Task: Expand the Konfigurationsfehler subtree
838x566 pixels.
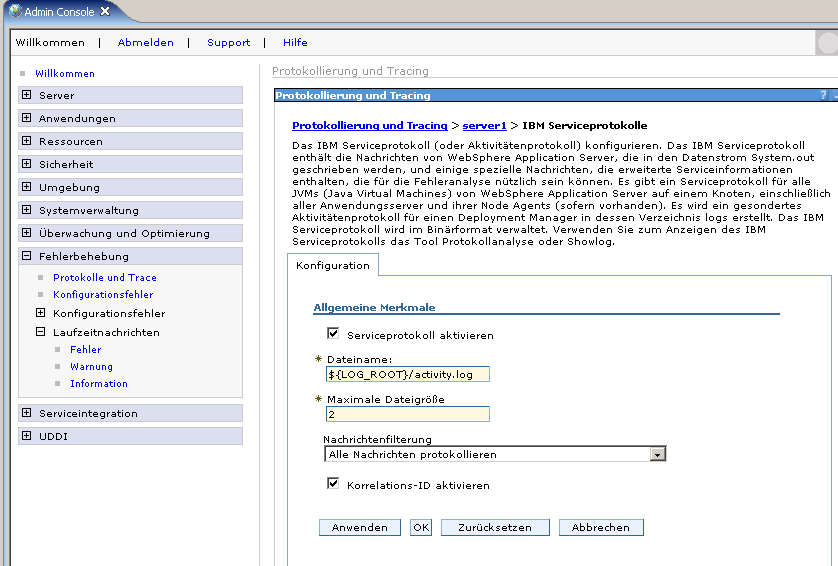Action: (x=40, y=313)
